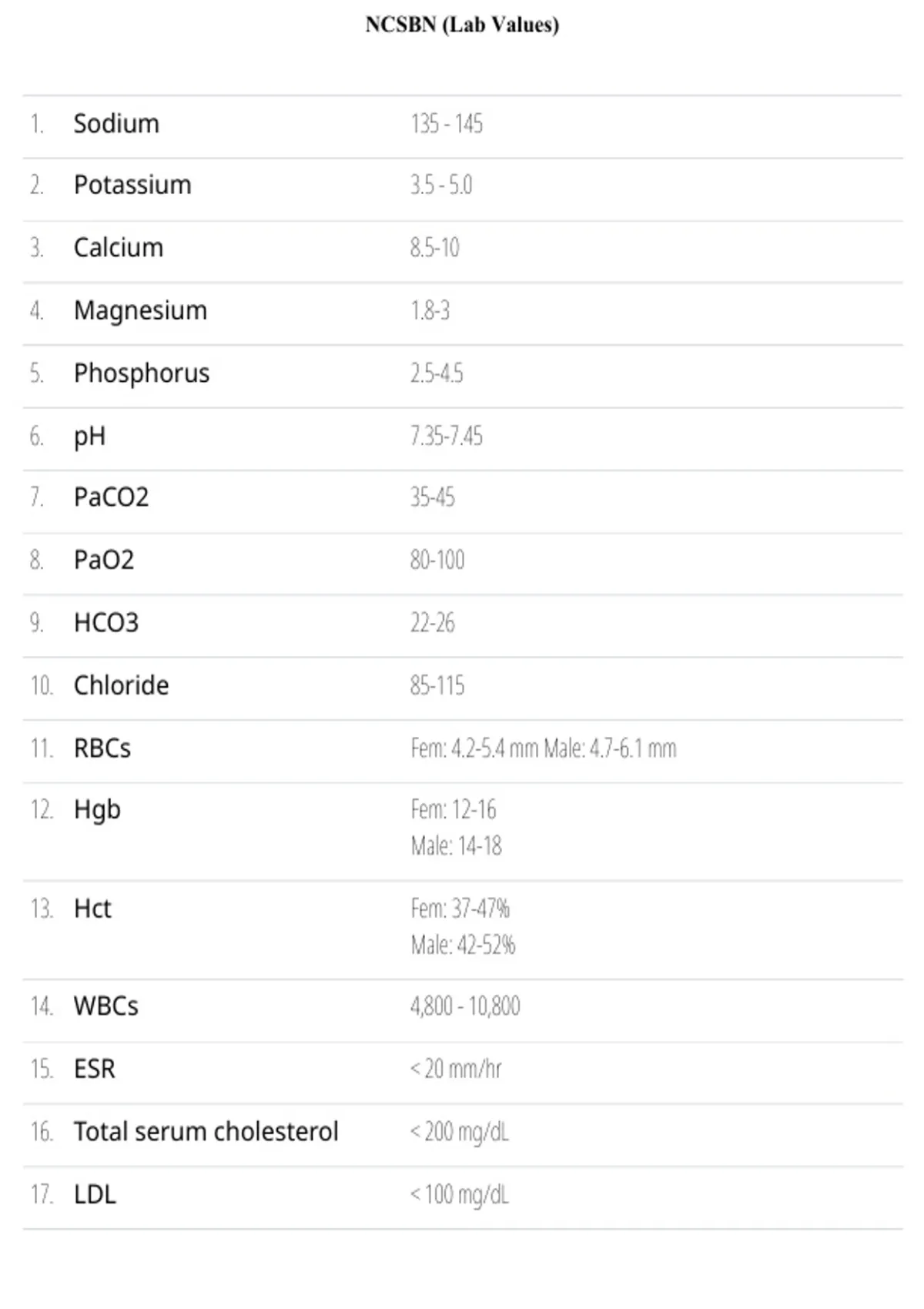Select the HCO3 term
Viewport: 924px width, 1309px height.
(106, 622)
